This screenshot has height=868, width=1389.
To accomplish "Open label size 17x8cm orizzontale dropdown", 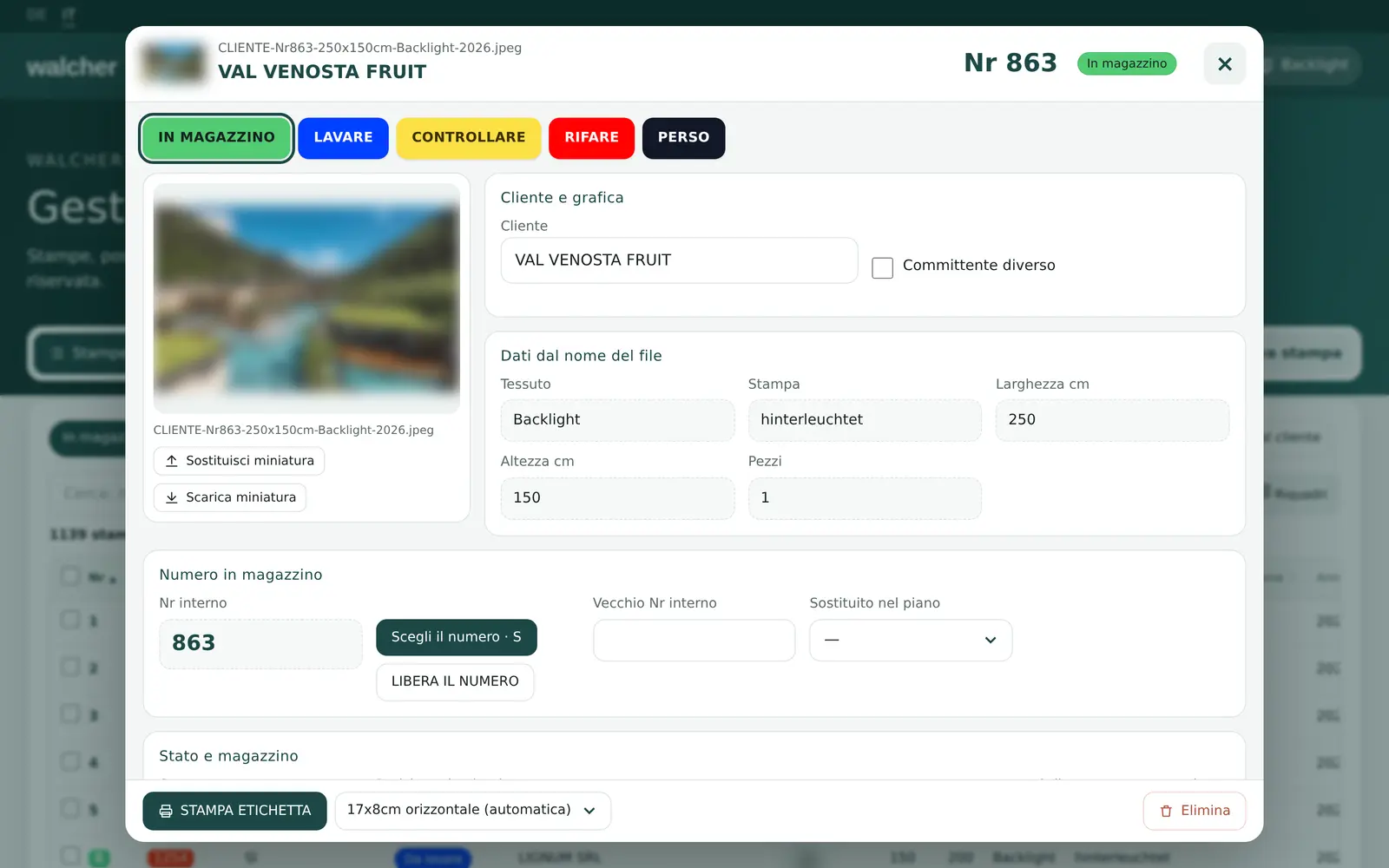I will [473, 811].
